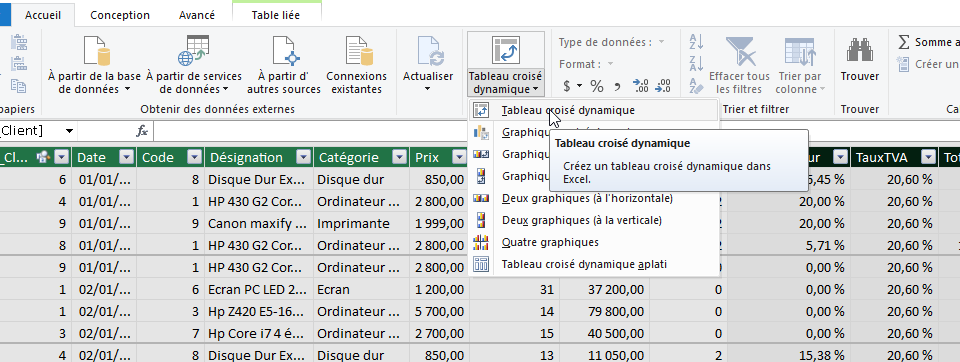
Task: Apply percentage format with % icon
Action: tap(596, 86)
